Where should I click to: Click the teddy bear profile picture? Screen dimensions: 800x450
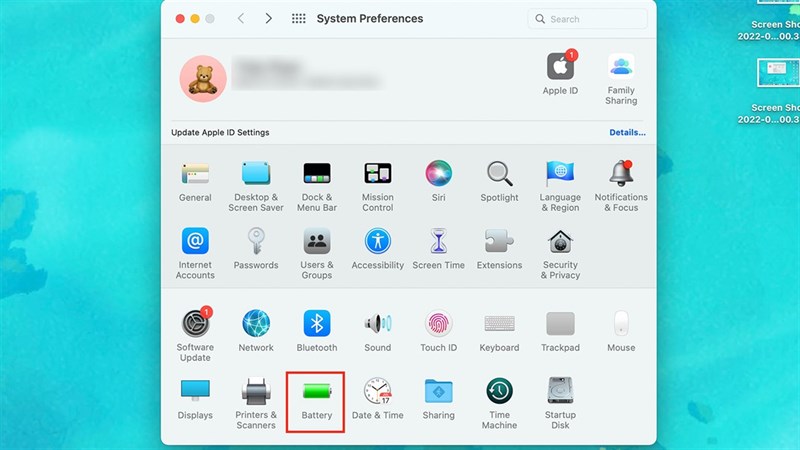pyautogui.click(x=203, y=79)
